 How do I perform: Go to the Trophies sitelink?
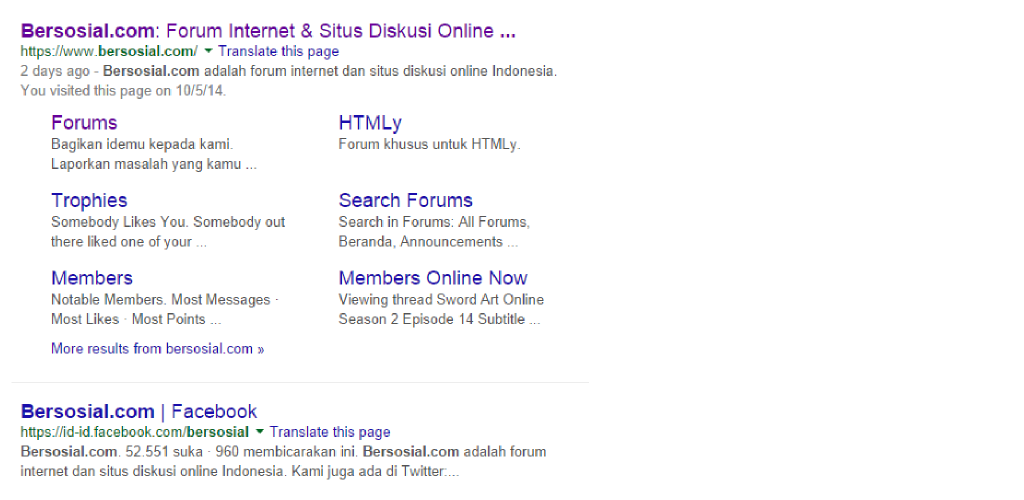point(89,200)
